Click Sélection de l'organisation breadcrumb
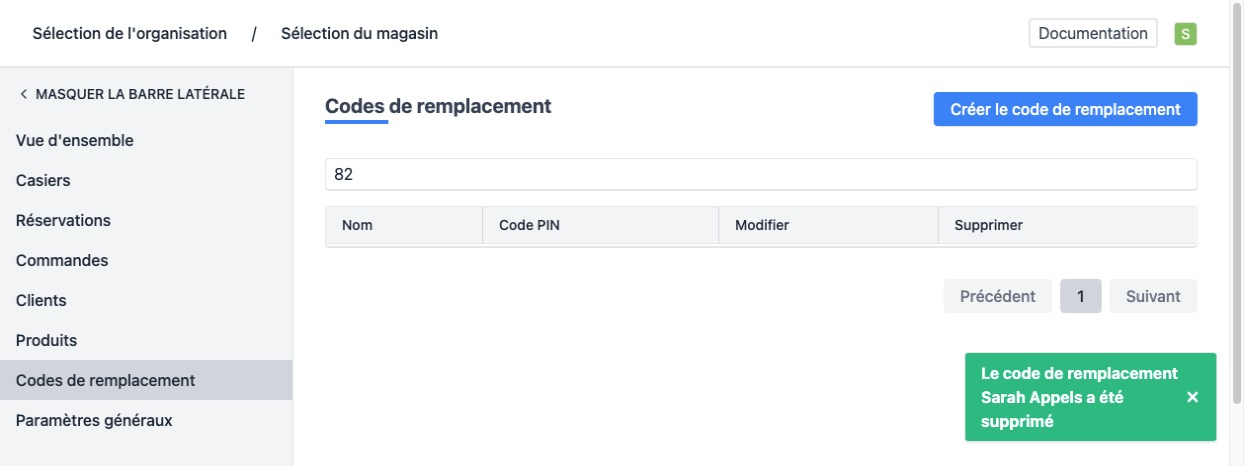 click(129, 34)
